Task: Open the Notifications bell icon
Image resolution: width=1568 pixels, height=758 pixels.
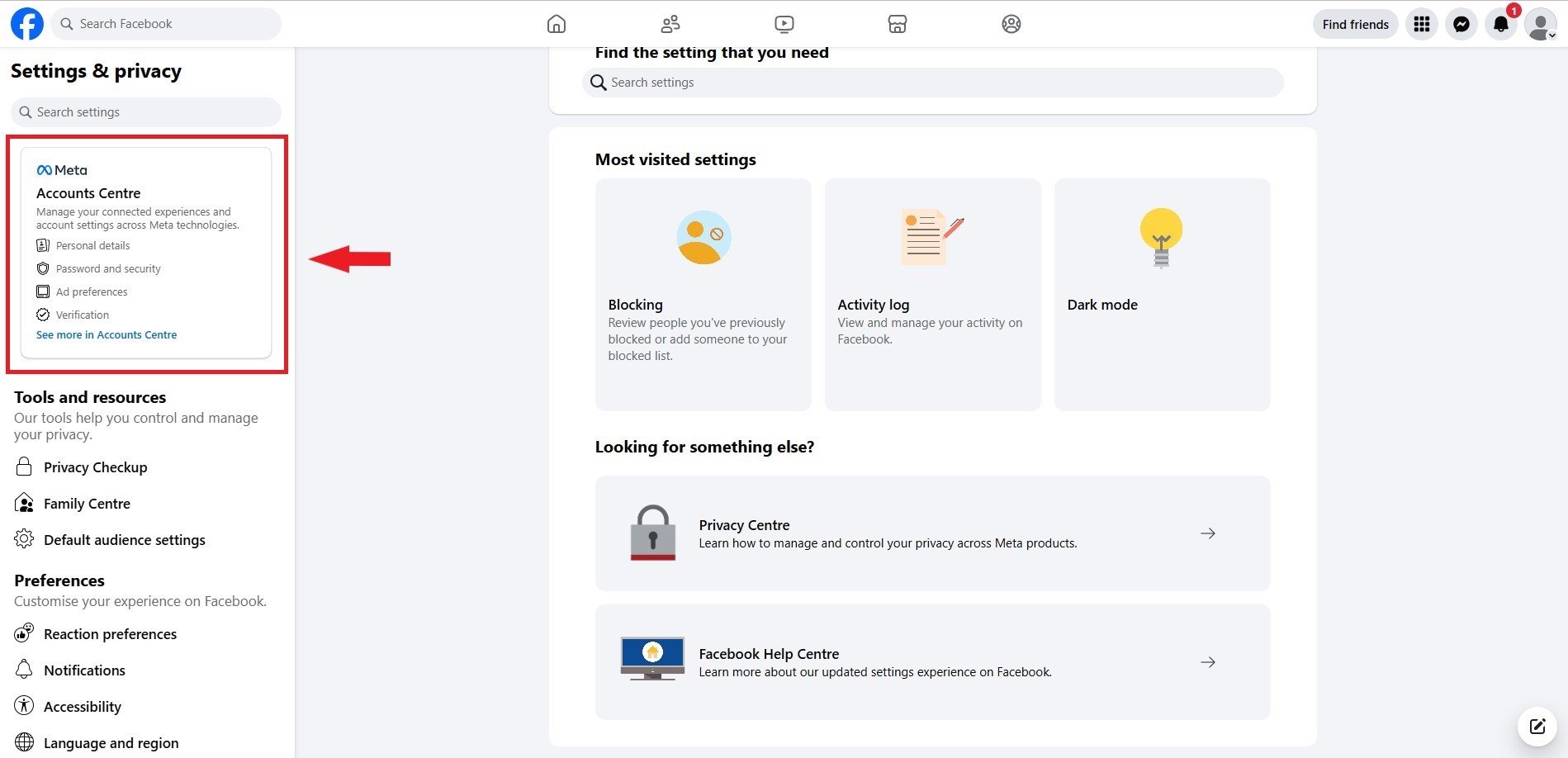Action: tap(1501, 24)
